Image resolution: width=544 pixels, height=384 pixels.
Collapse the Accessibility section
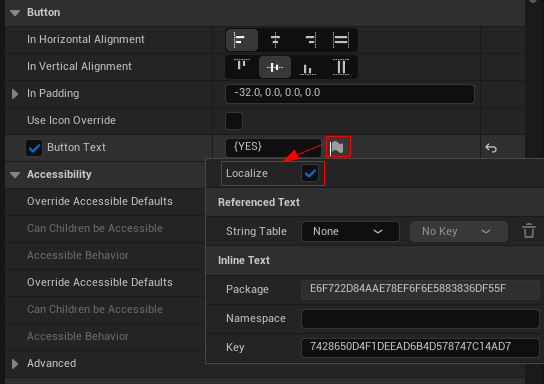tap(15, 174)
